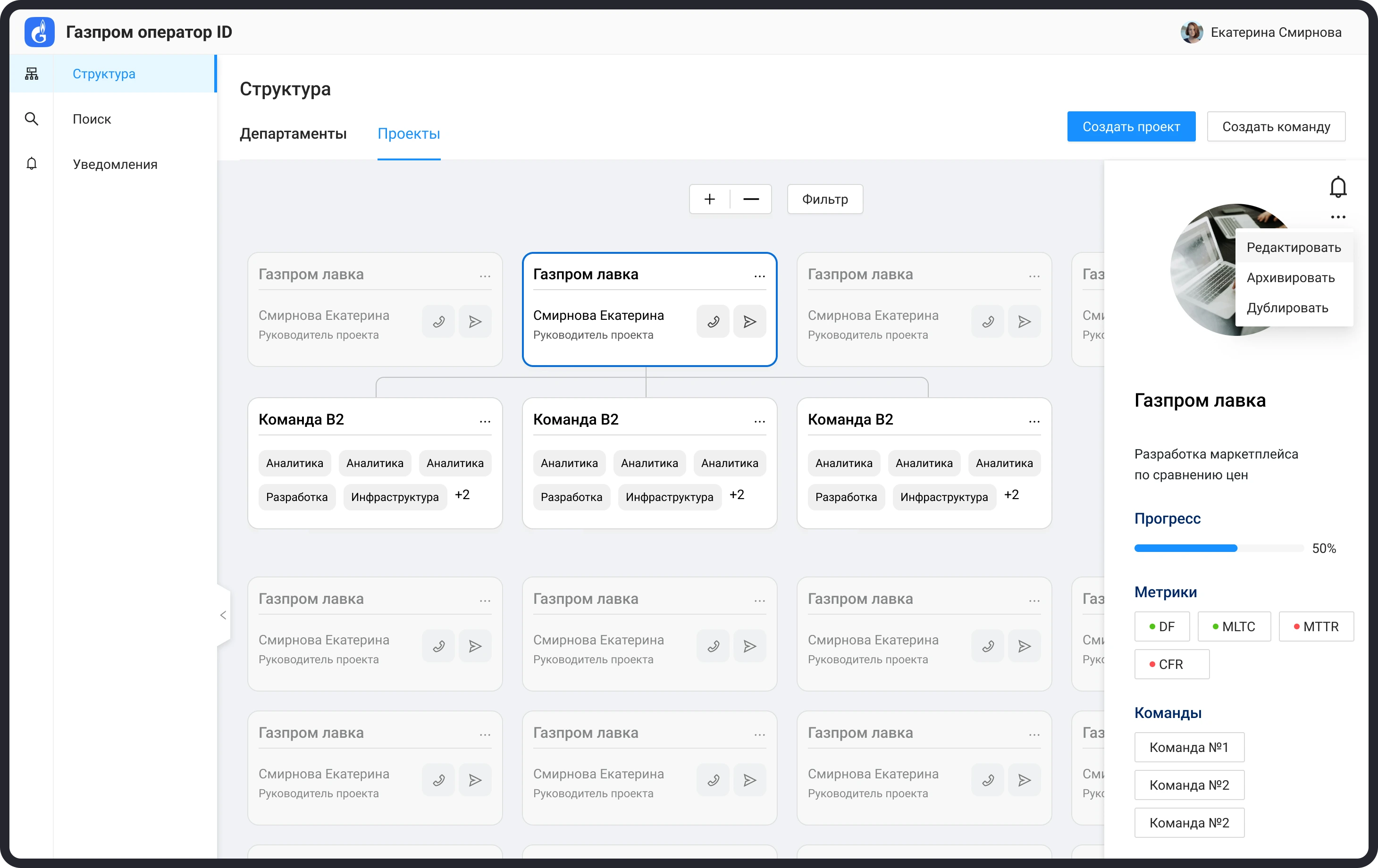Click the Разработка tag on the third Команда B2 card
Image resolution: width=1378 pixels, height=868 pixels.
pos(846,497)
